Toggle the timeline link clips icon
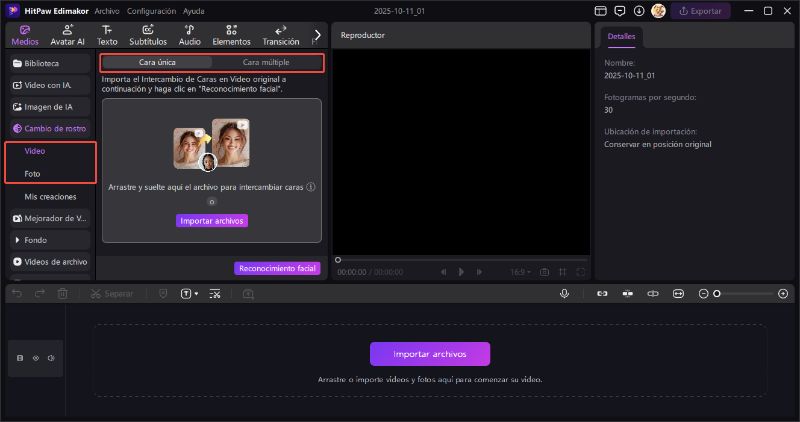Viewport: 800px width, 422px height. click(x=602, y=293)
